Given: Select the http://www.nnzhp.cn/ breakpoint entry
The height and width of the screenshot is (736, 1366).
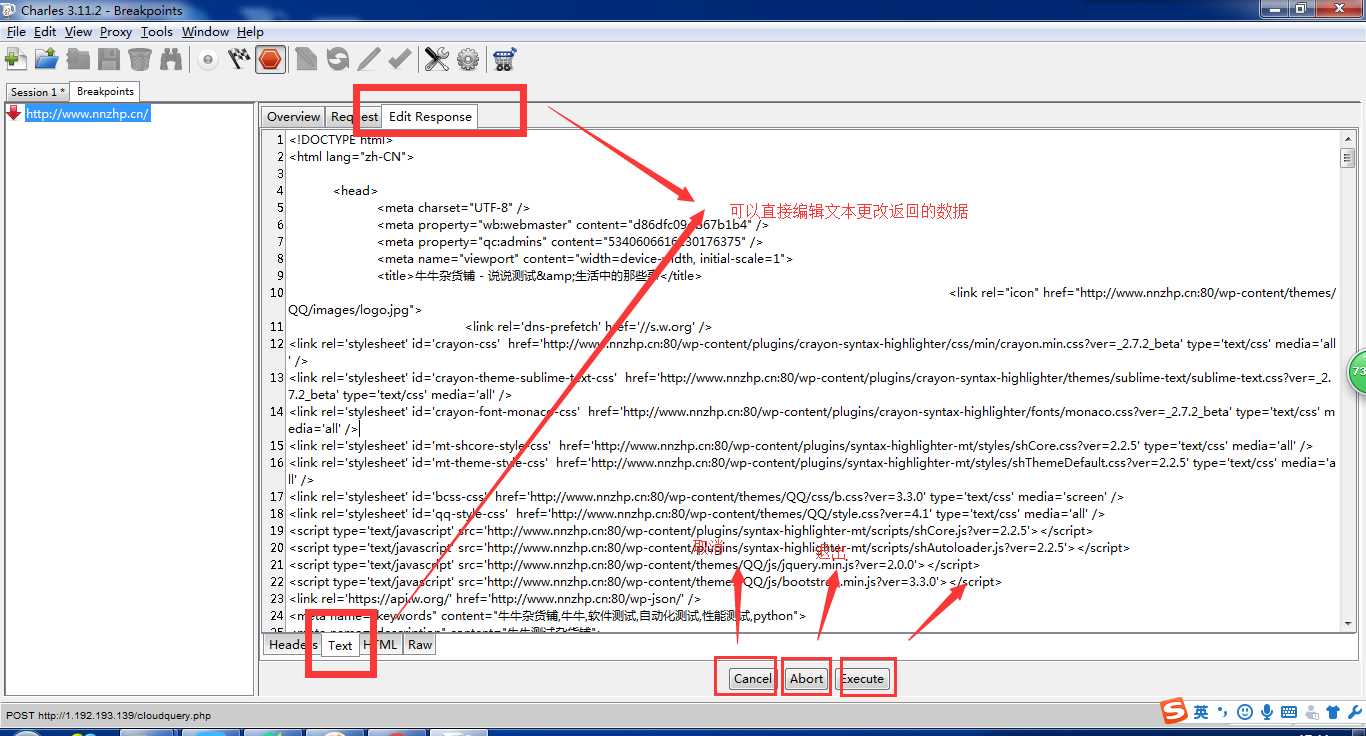Looking at the screenshot, I should tap(88, 113).
